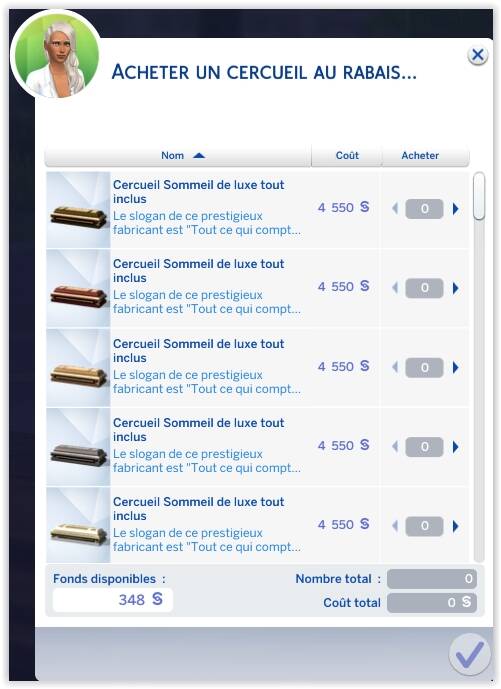
Task: Sort list by the Nom column
Action: [x=178, y=156]
